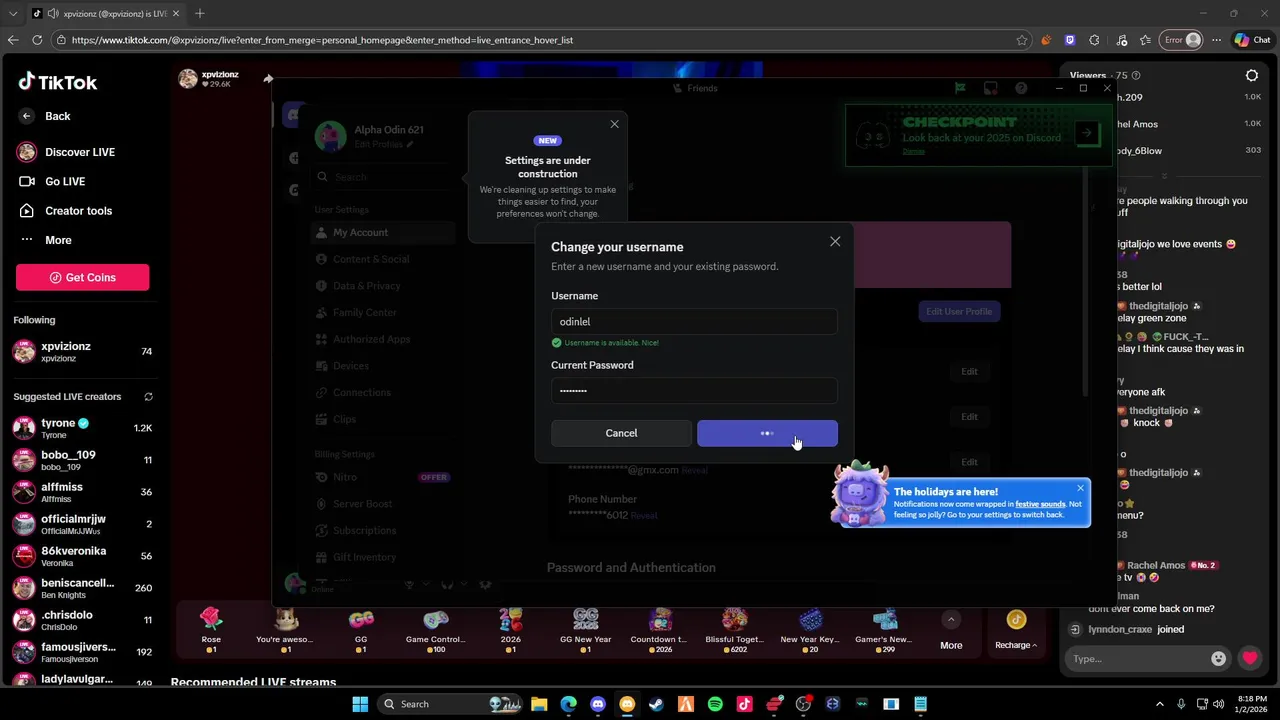The width and height of the screenshot is (1280, 720).
Task: Click the Current Password field
Action: (694, 390)
